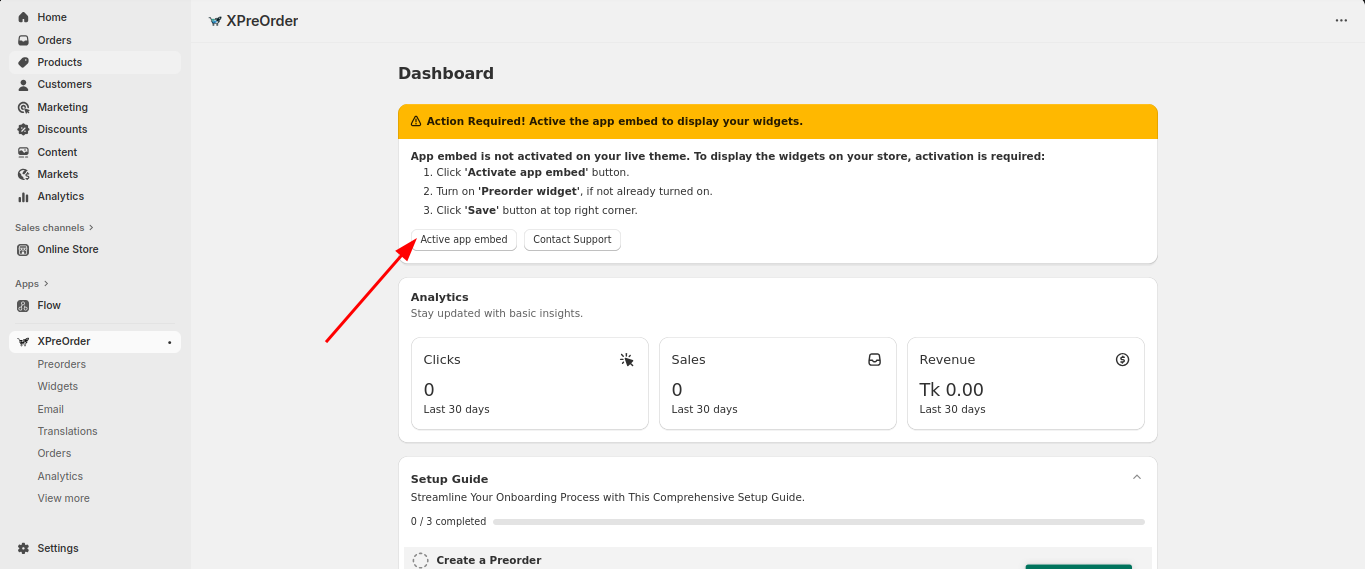The image size is (1365, 569).
Task: Collapse the Setup Guide panel
Action: tap(1136, 477)
